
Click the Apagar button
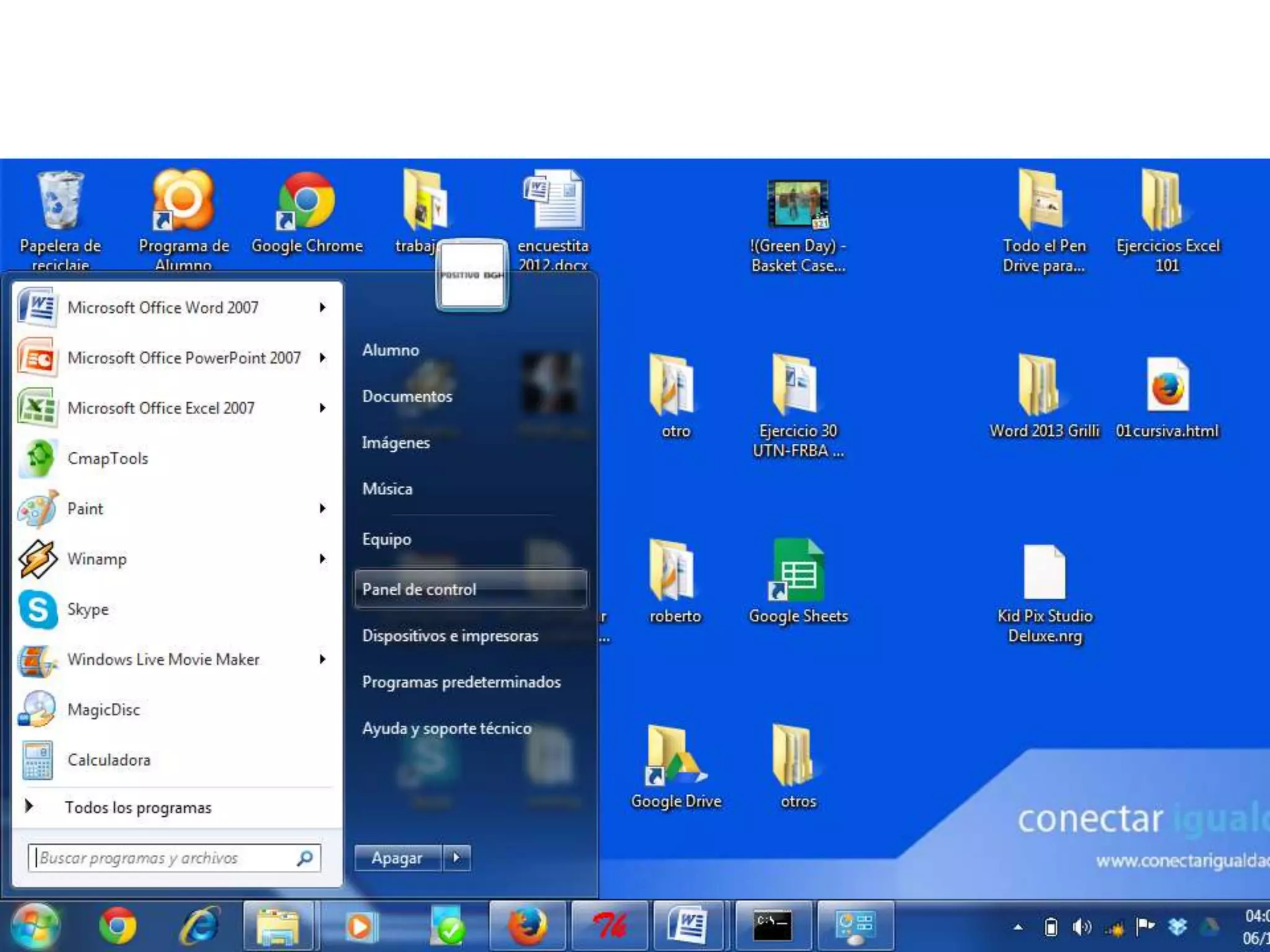[397, 858]
